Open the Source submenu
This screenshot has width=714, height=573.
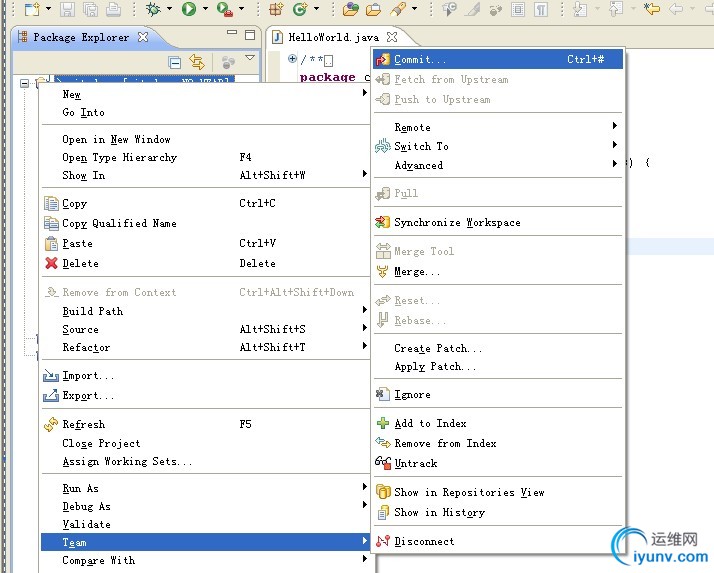click(205, 329)
